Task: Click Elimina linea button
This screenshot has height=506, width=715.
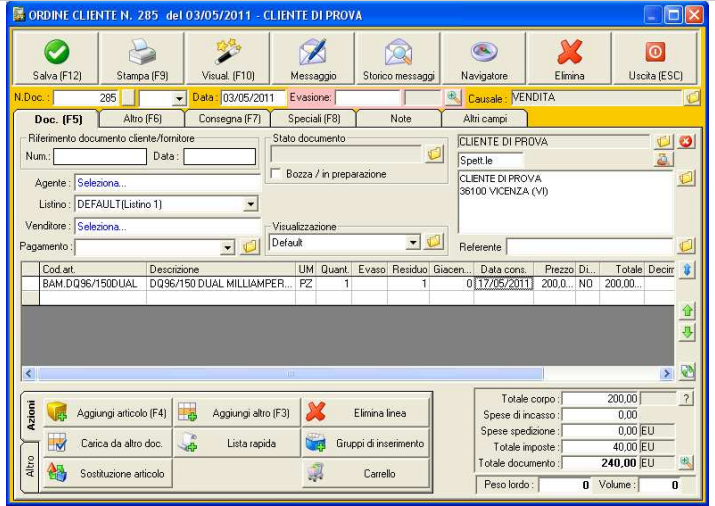Action: pos(366,413)
